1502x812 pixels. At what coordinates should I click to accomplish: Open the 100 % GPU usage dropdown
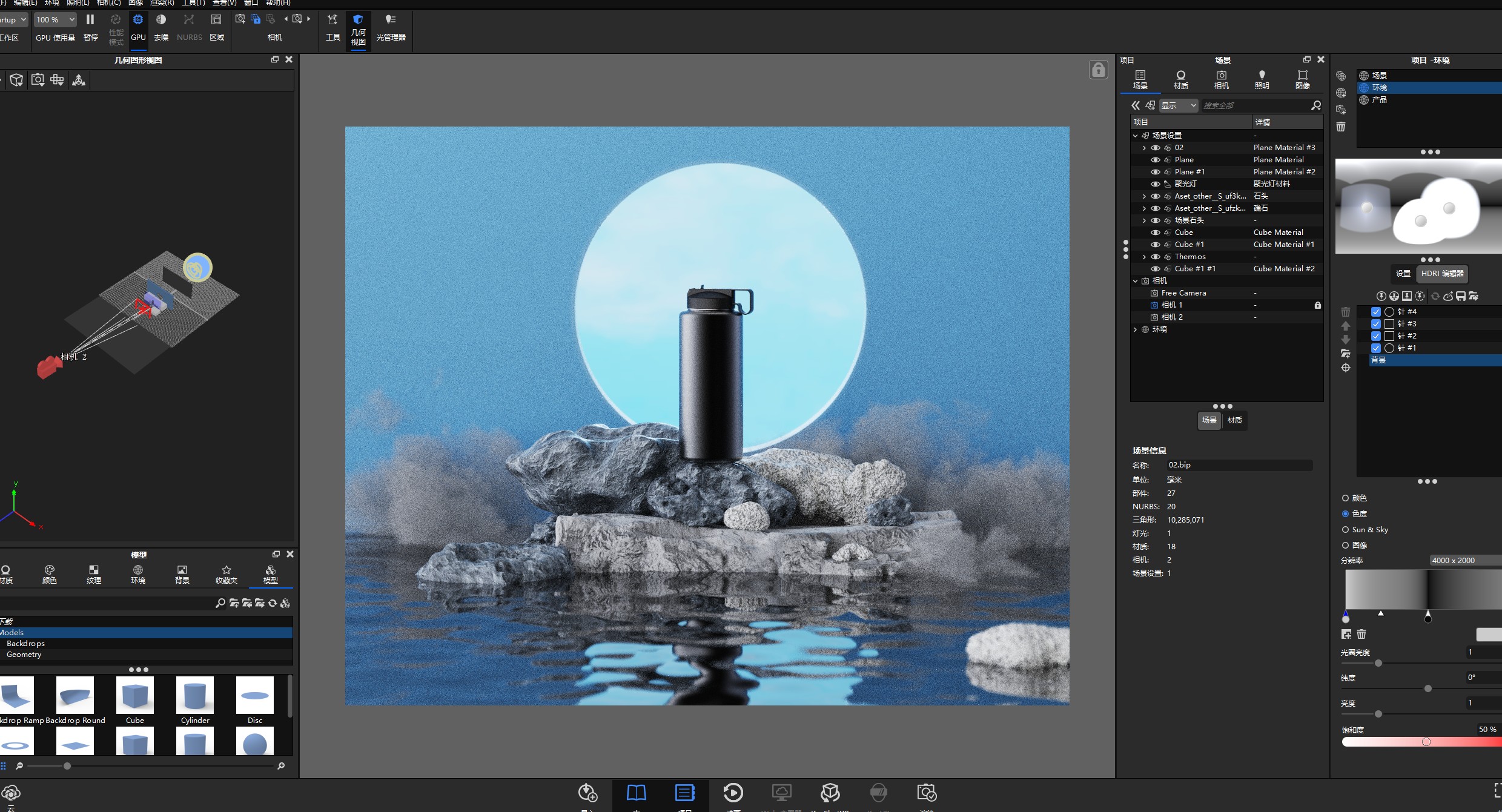click(x=55, y=19)
